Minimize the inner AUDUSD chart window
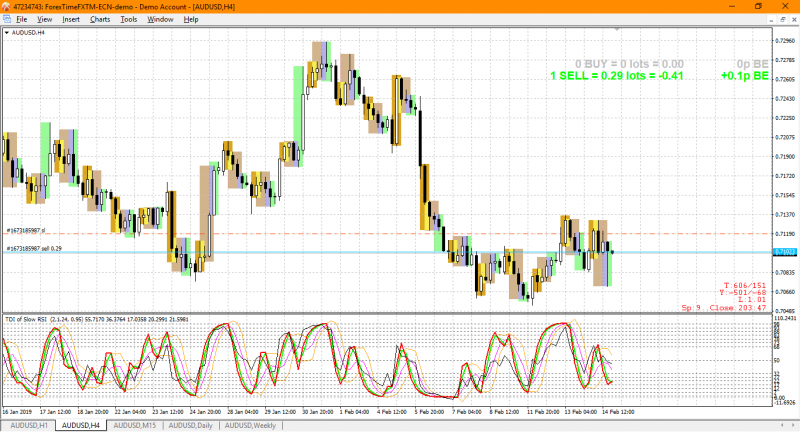 (x=771, y=19)
